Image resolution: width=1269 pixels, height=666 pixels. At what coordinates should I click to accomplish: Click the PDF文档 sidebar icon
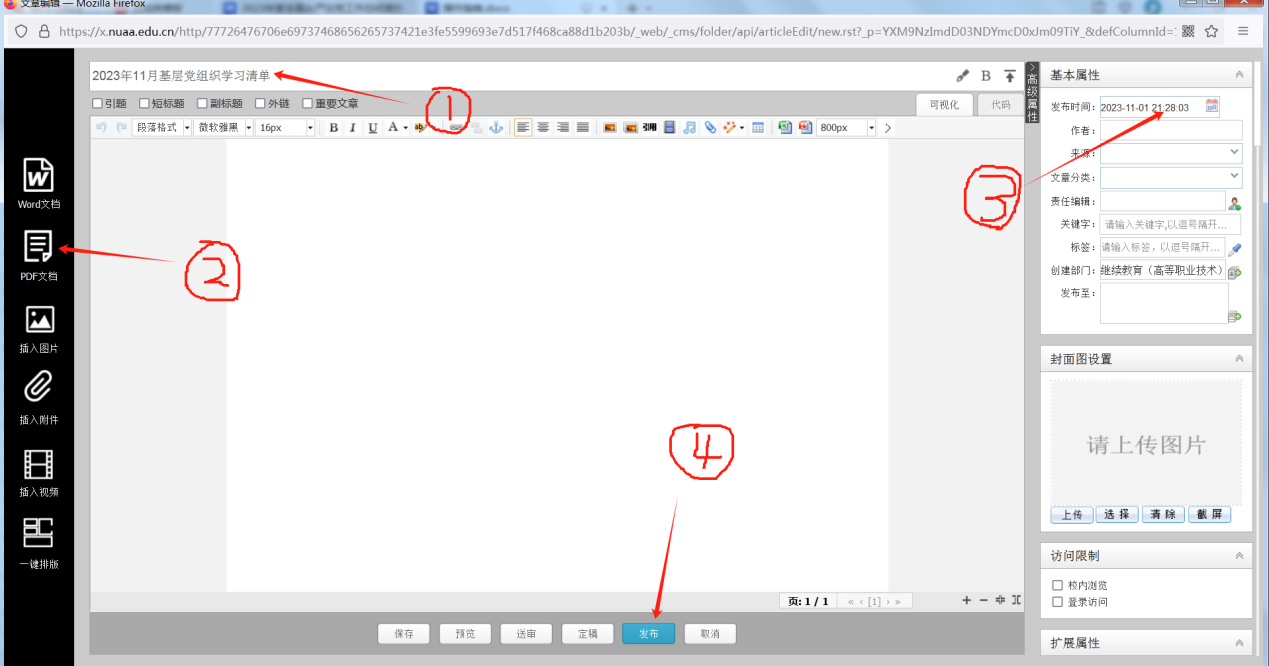[39, 247]
